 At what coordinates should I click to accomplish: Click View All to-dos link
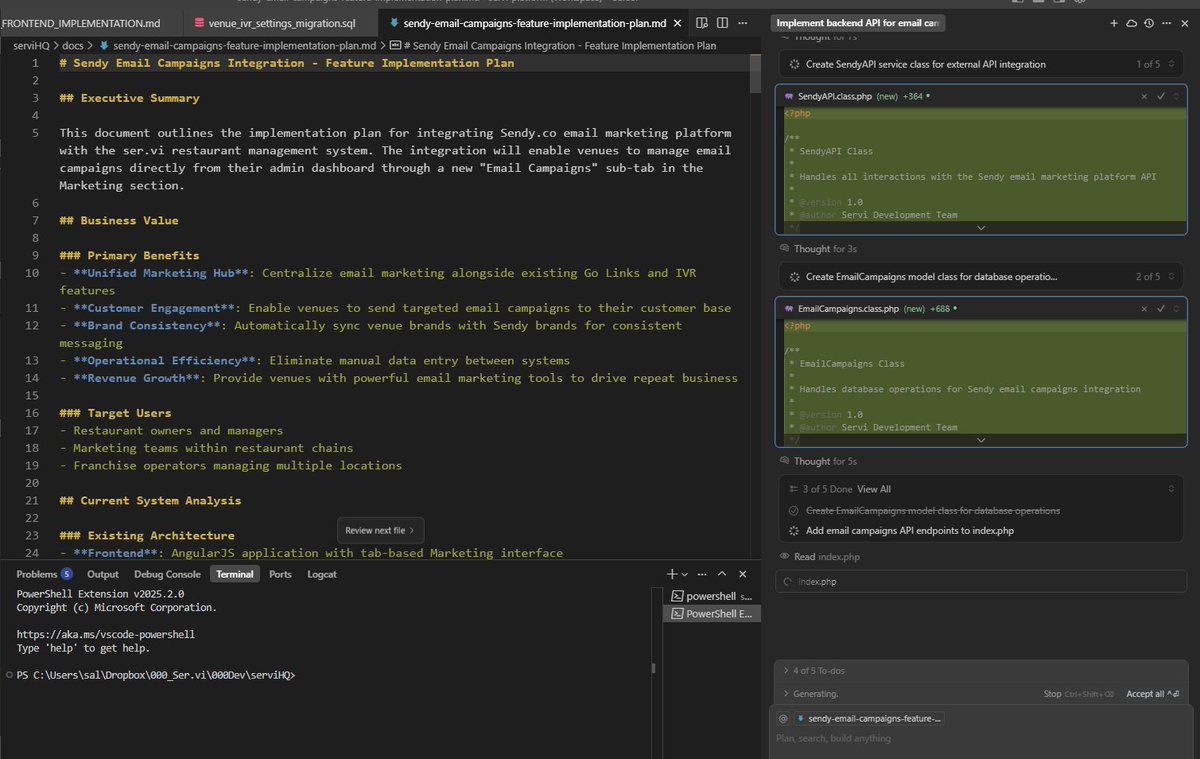coord(874,489)
